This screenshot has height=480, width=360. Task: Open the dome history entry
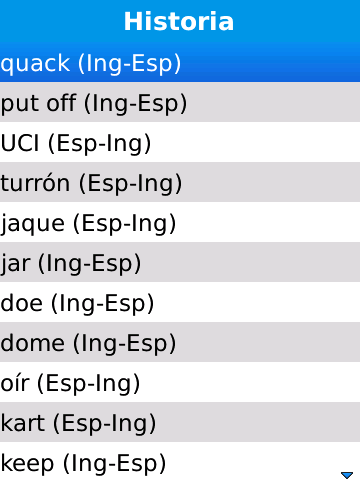[x=180, y=342]
